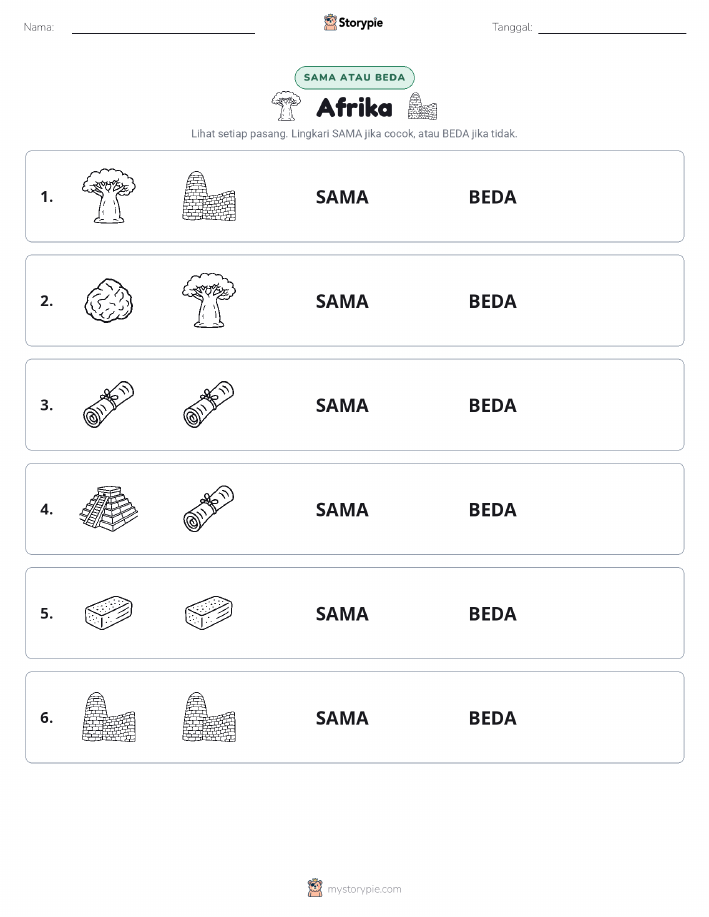Select the left scroll picture in row 3
The image size is (709, 917).
109,405
